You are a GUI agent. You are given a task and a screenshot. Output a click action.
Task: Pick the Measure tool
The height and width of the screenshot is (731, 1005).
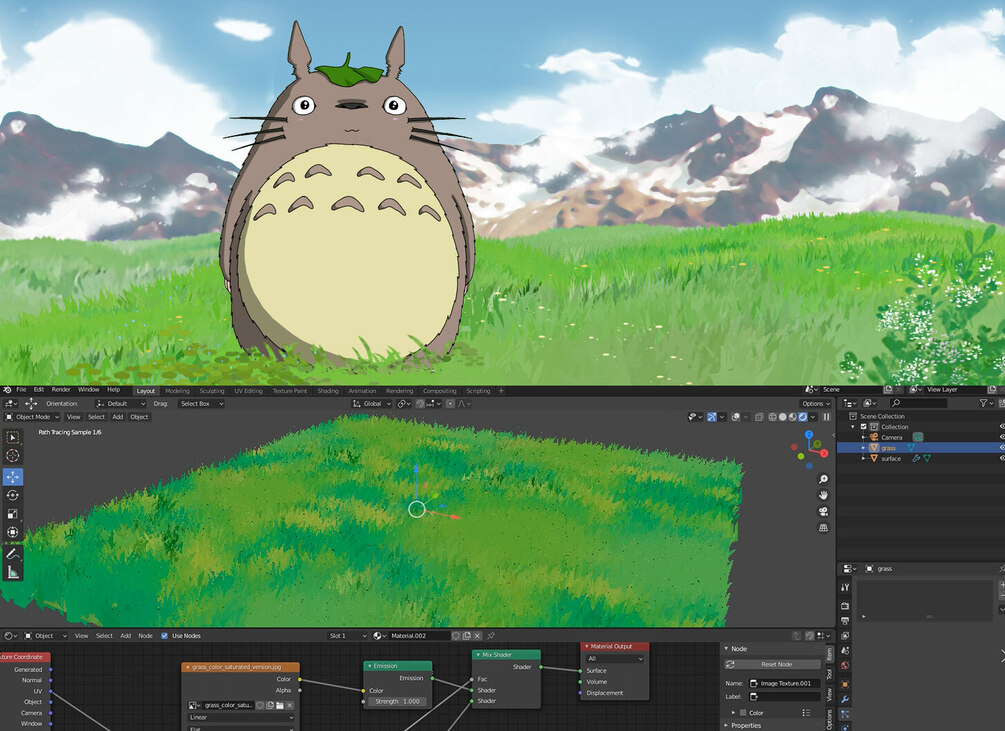pyautogui.click(x=13, y=572)
